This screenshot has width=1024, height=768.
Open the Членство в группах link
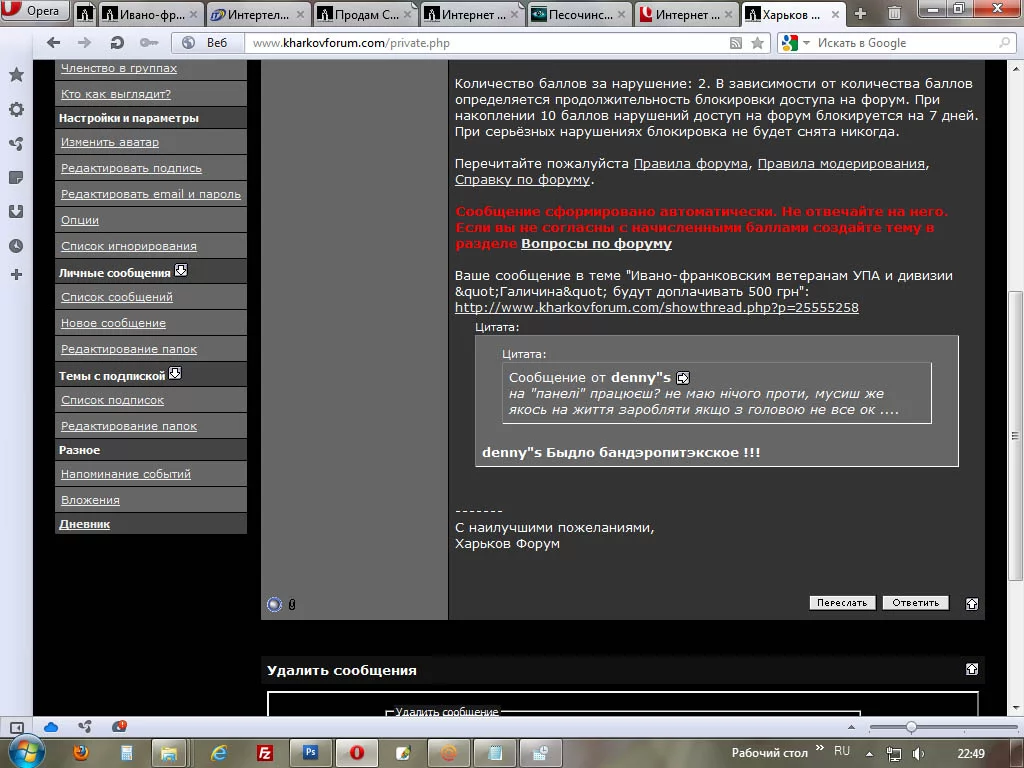119,68
